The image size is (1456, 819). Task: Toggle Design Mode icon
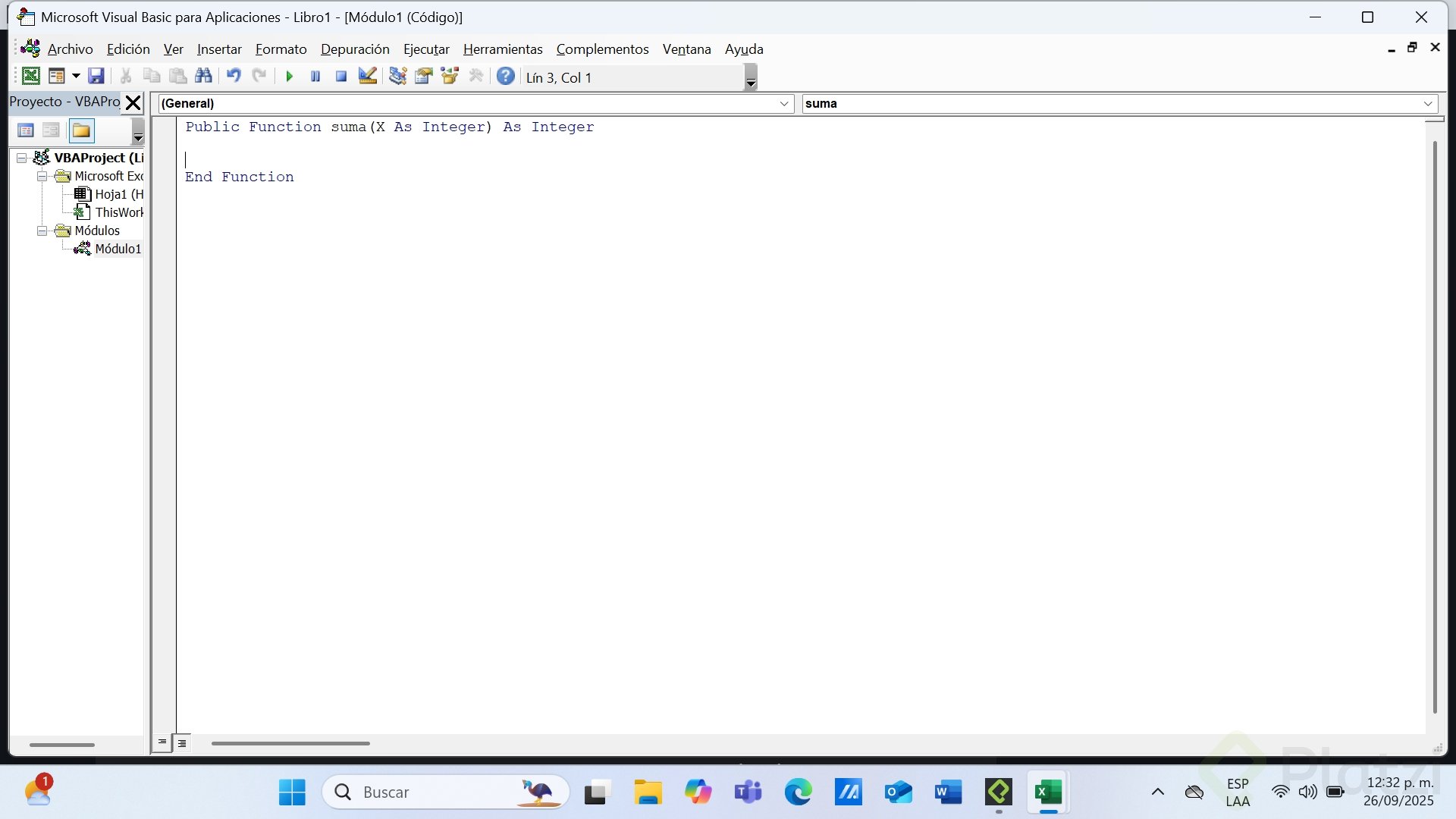(x=368, y=76)
